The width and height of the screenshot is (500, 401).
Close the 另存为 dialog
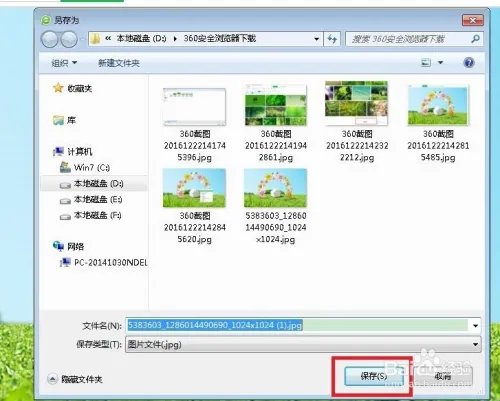(472, 20)
